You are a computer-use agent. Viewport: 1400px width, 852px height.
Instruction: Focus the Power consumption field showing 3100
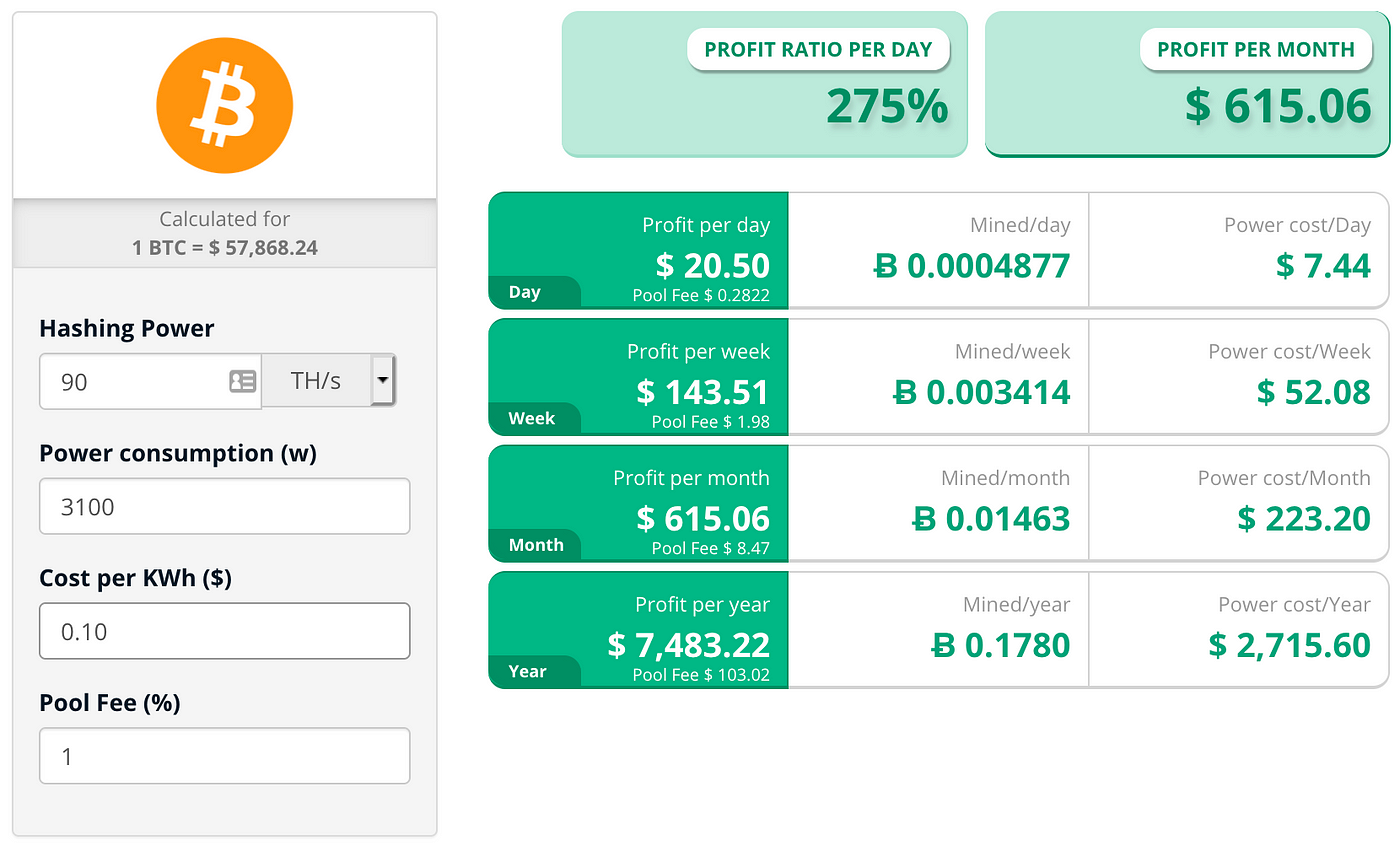225,506
